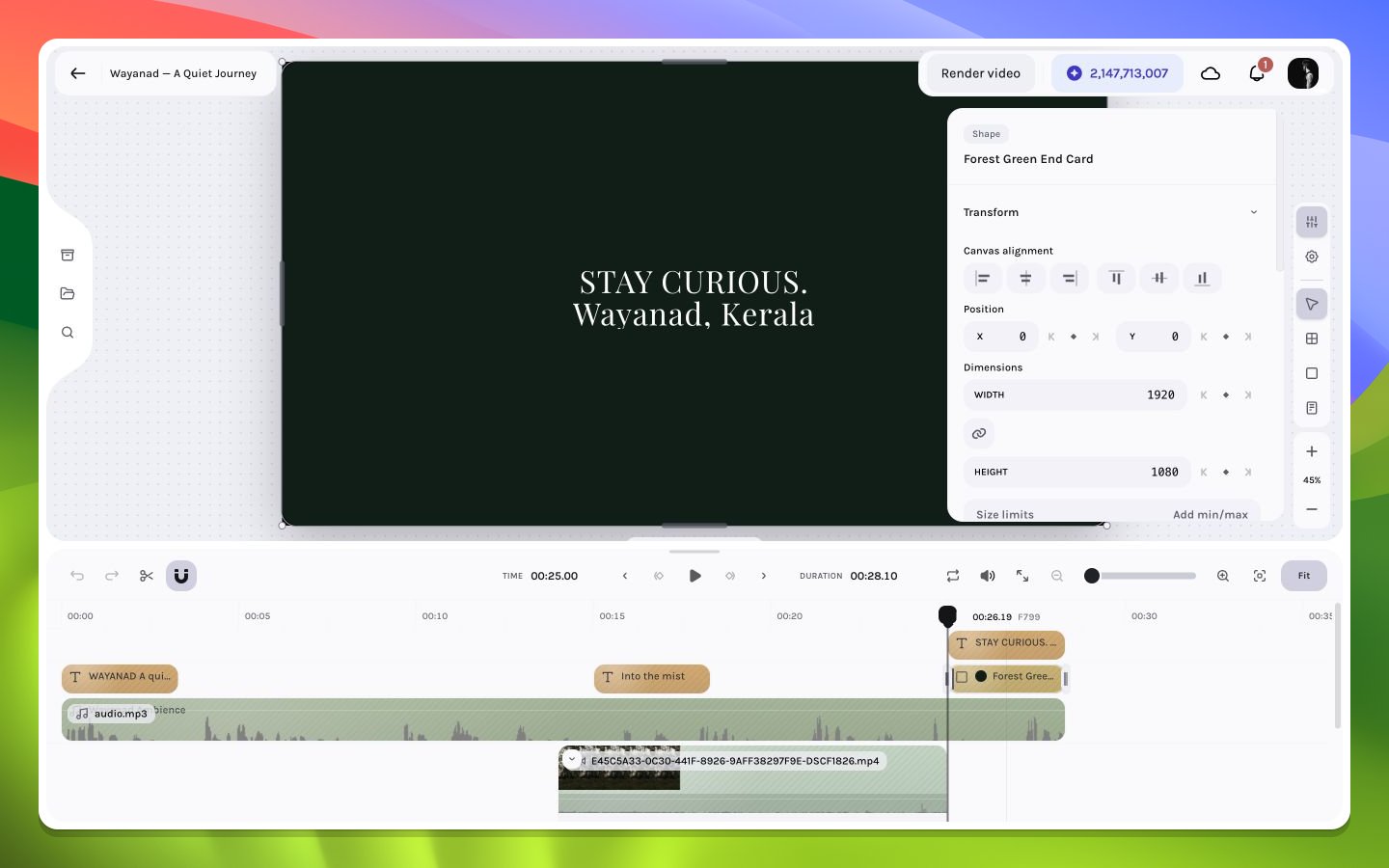Click the Y position input field
Image resolution: width=1389 pixels, height=868 pixels.
point(1154,337)
